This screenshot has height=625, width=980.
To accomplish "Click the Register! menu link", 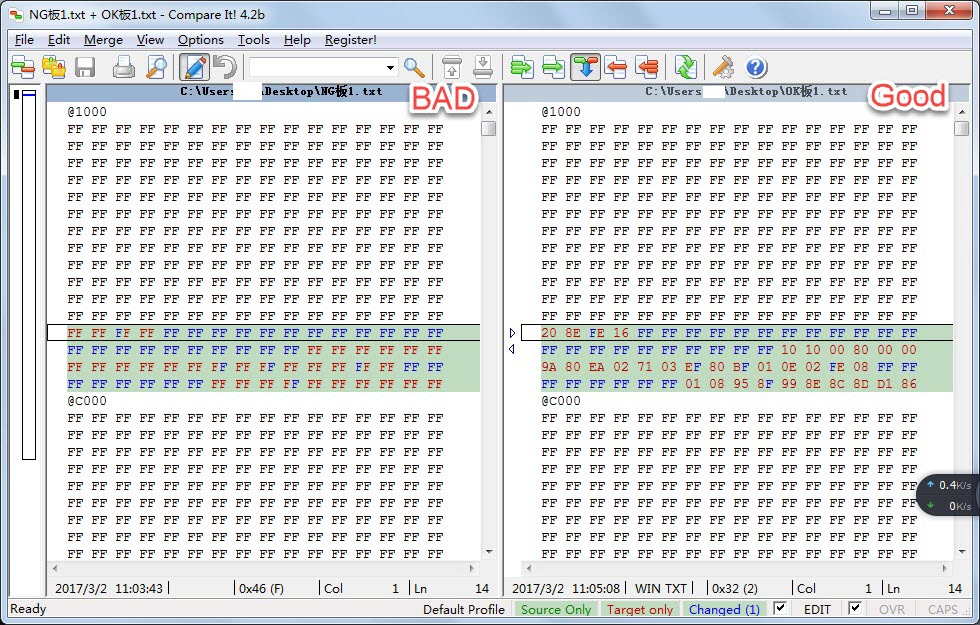I will click(351, 40).
